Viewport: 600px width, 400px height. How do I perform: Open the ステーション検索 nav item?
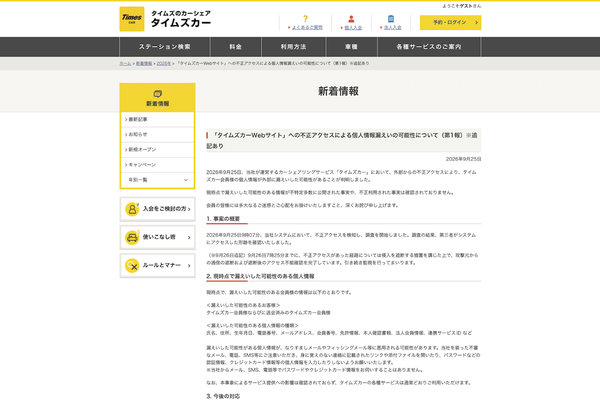tap(165, 47)
